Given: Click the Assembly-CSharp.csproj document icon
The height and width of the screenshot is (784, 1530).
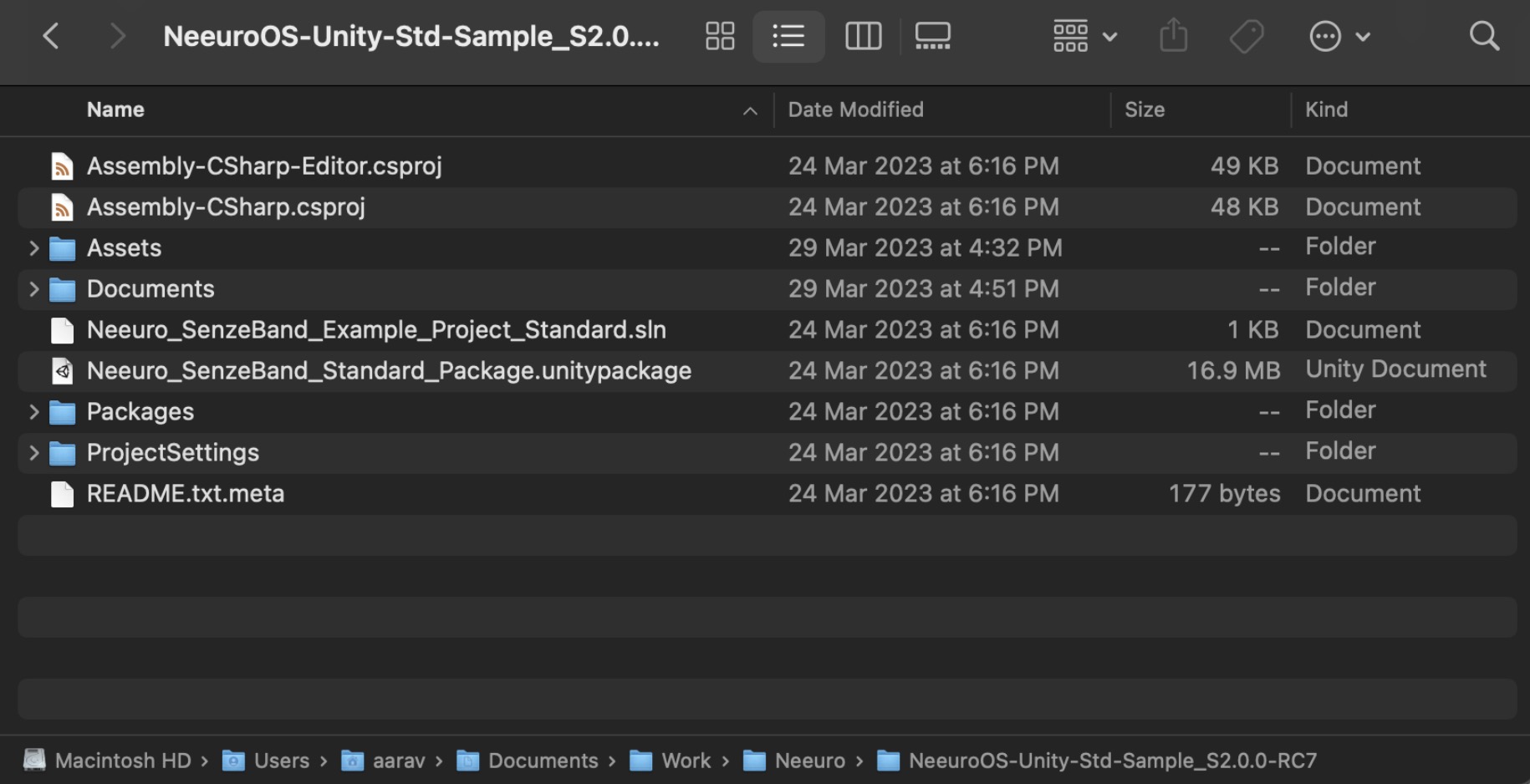Looking at the screenshot, I should [62, 206].
